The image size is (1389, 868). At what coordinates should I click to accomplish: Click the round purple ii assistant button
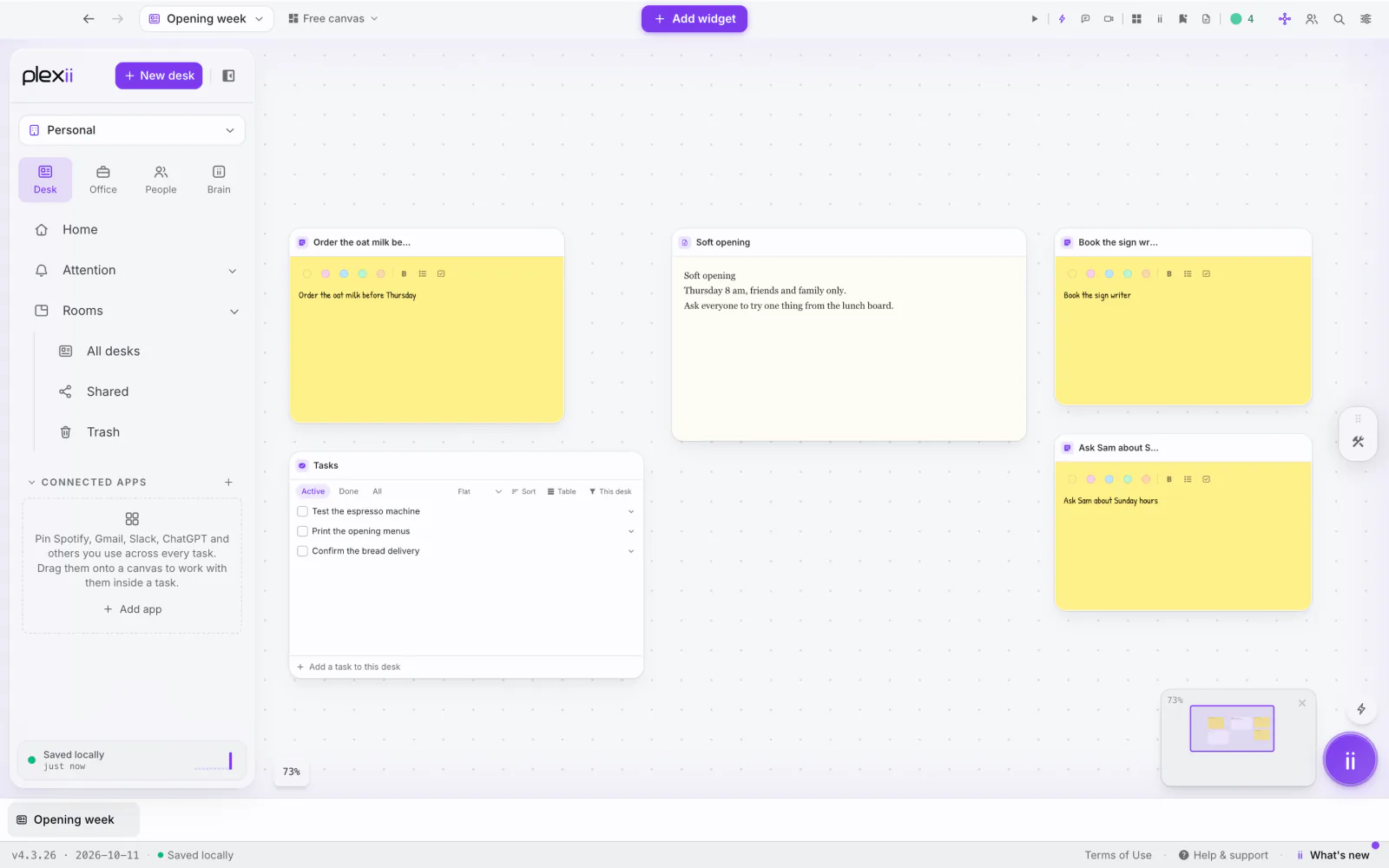coord(1350,760)
